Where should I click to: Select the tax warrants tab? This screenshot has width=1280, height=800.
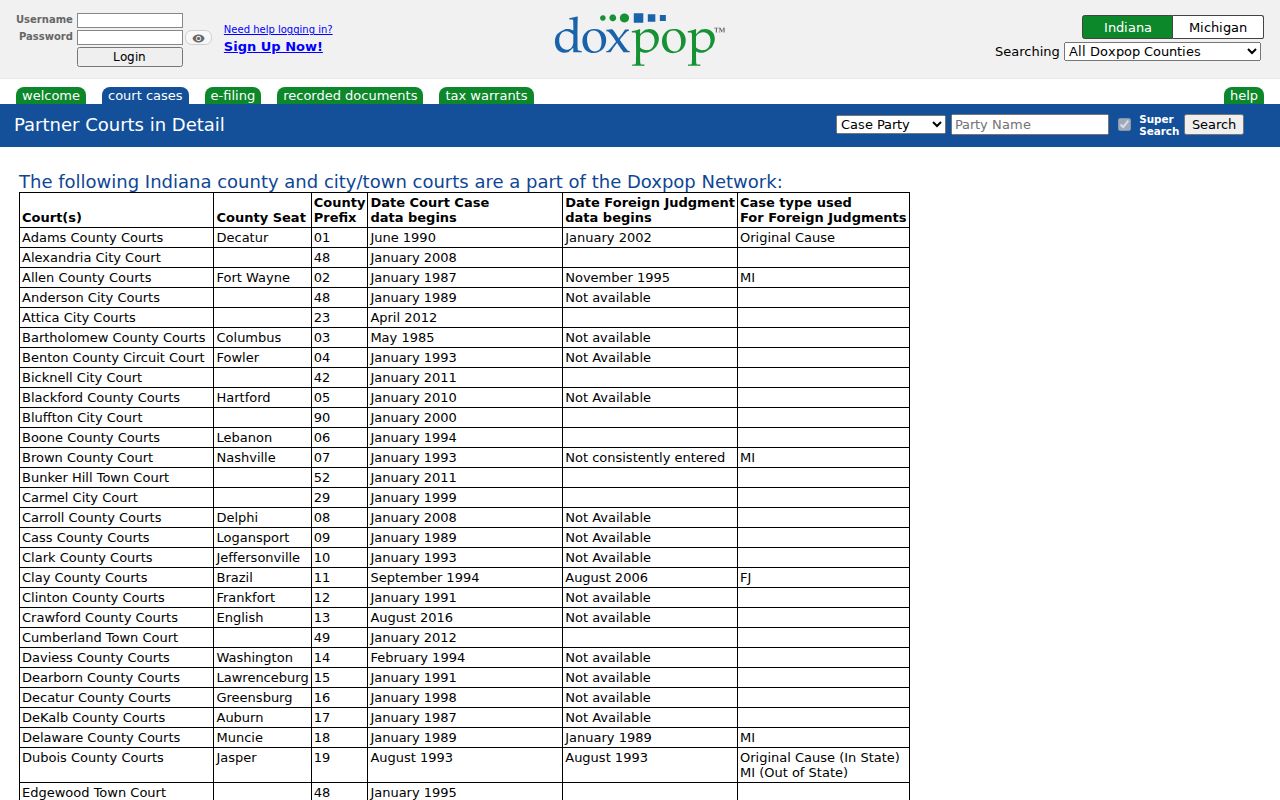click(486, 96)
